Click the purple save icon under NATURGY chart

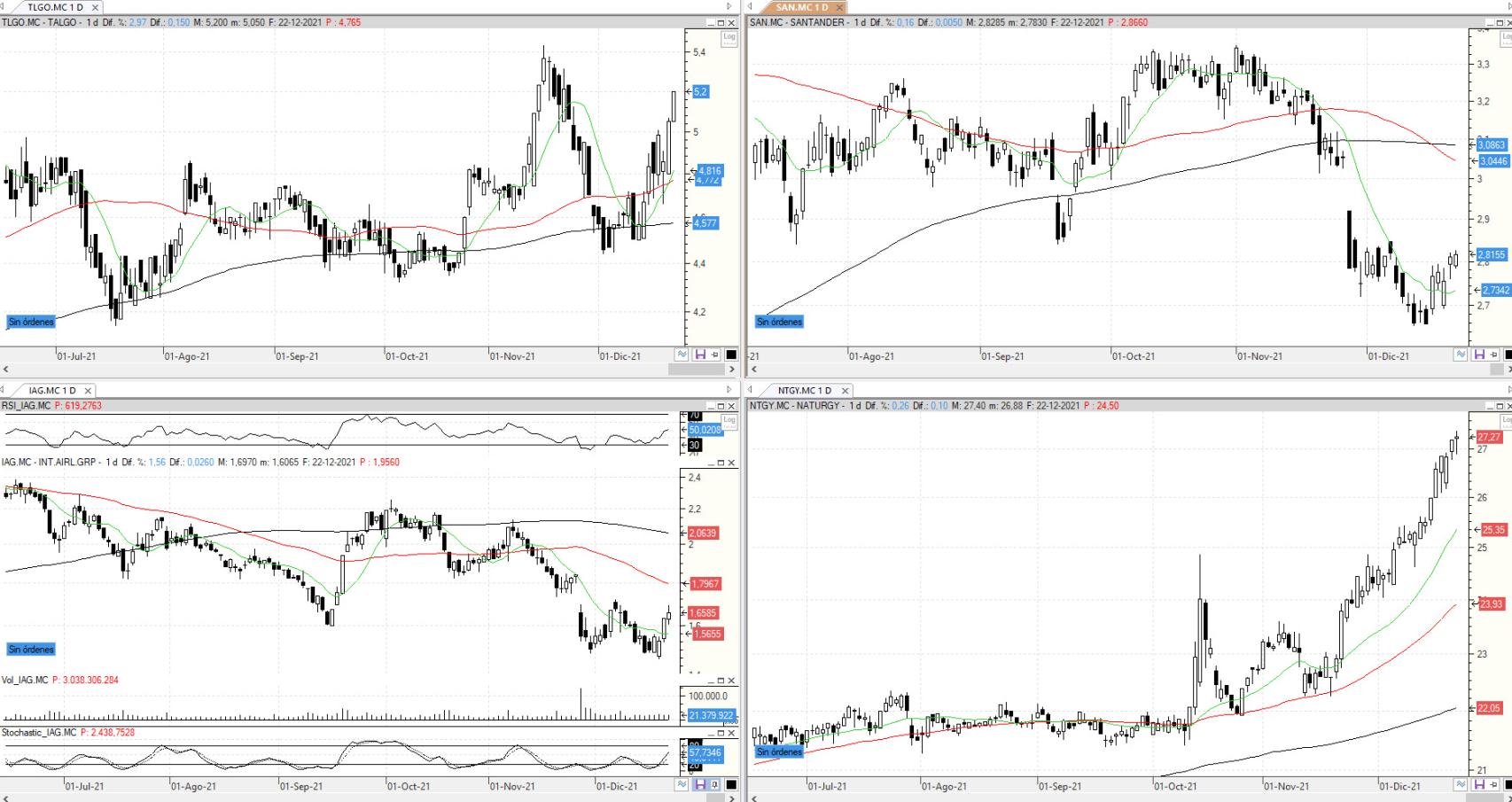1479,784
